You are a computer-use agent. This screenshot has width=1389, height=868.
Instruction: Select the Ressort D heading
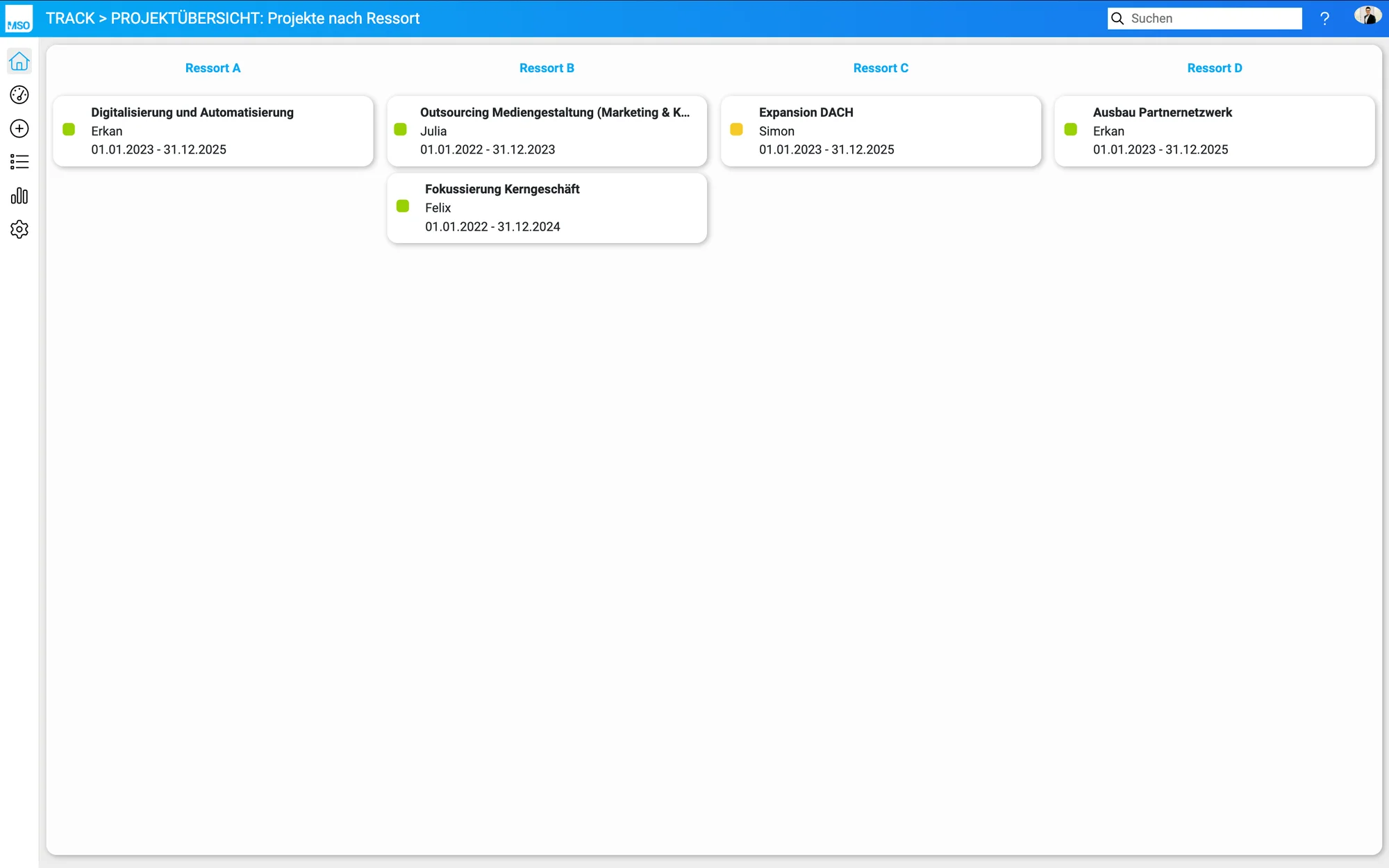(1214, 68)
